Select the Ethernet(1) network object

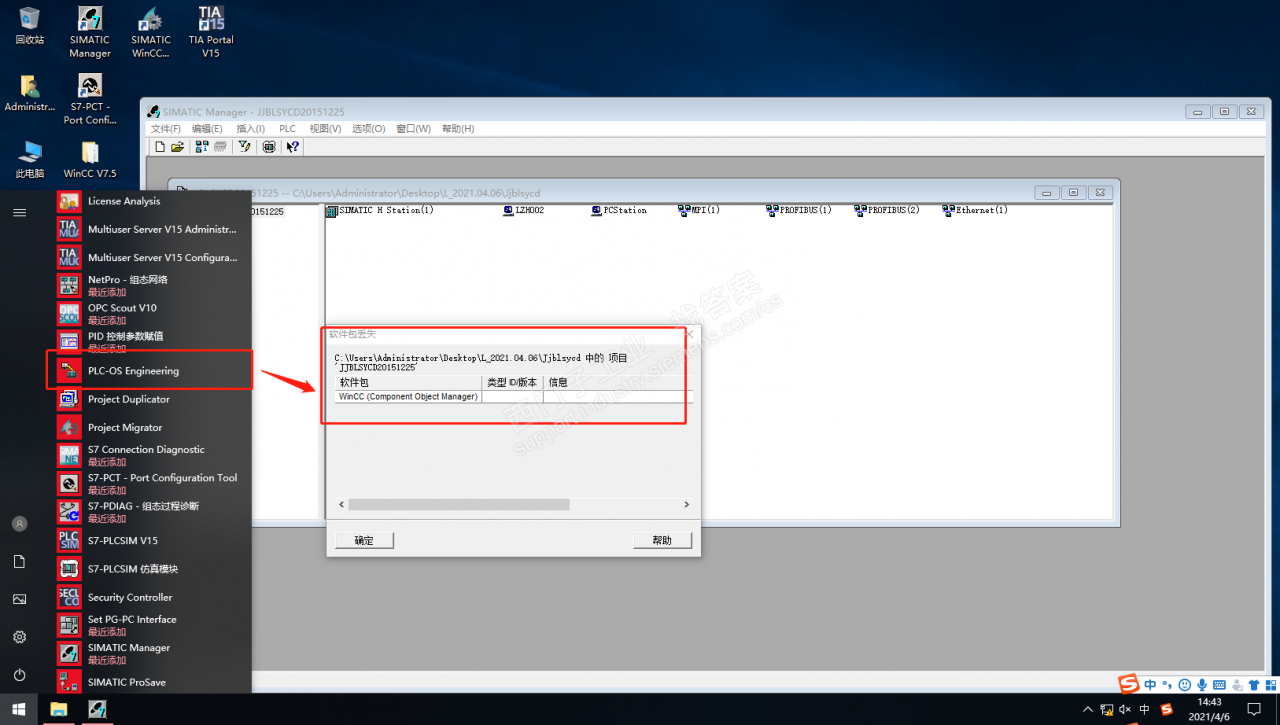[x=975, y=211]
